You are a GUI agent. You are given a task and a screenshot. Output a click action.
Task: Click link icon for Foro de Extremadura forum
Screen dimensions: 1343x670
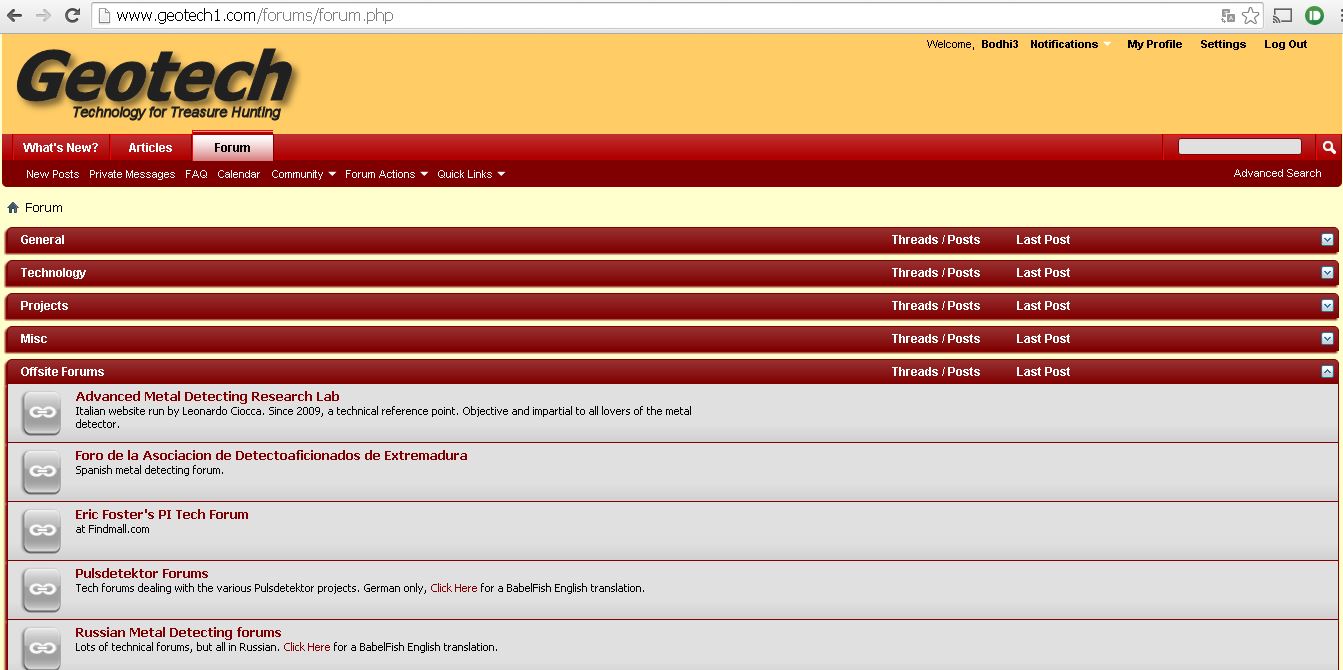(42, 471)
